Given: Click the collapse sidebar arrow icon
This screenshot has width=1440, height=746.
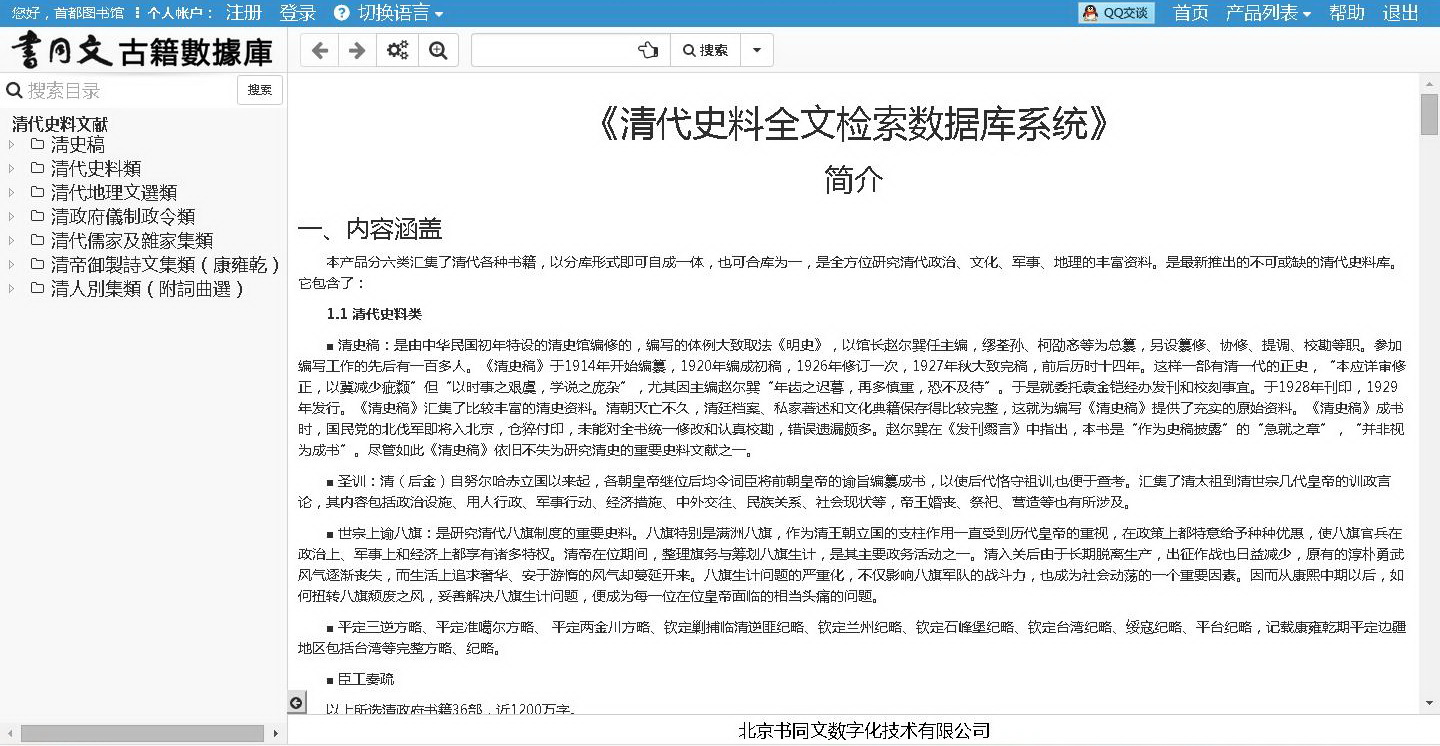Looking at the screenshot, I should 296,703.
